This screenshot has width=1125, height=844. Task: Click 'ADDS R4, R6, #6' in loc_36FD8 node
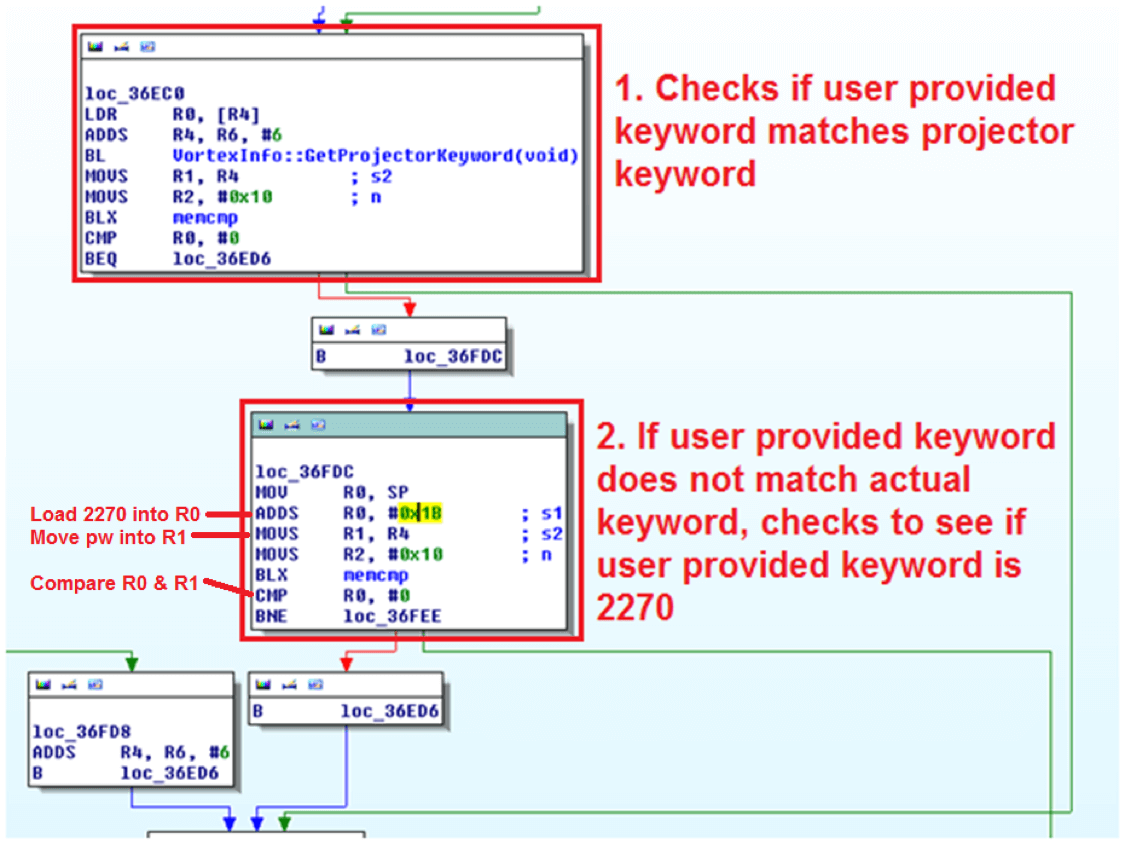131,753
